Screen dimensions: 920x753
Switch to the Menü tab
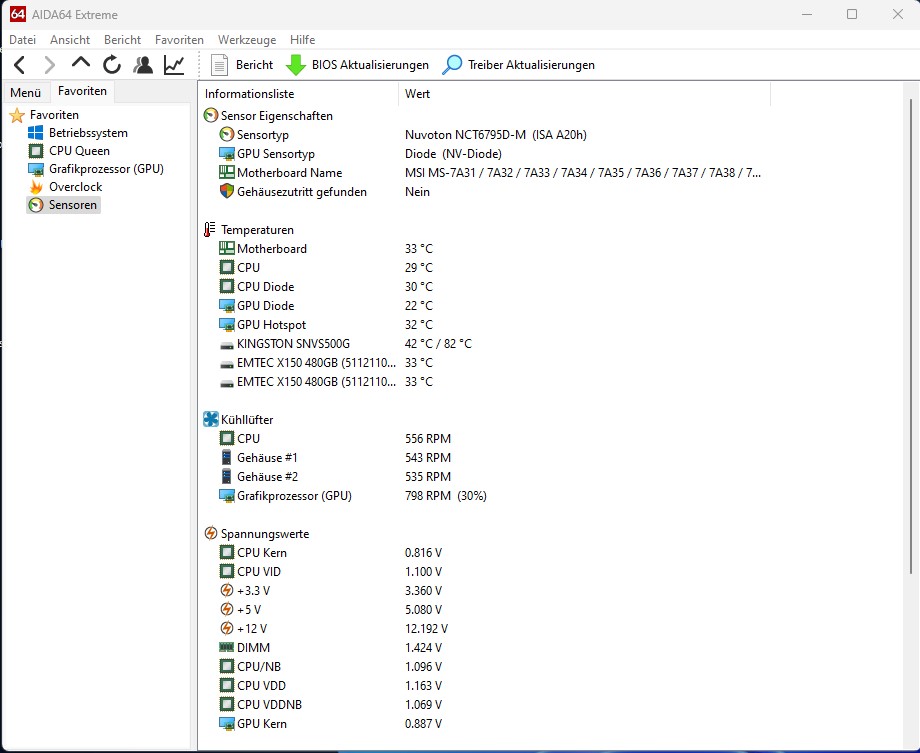pyautogui.click(x=26, y=93)
